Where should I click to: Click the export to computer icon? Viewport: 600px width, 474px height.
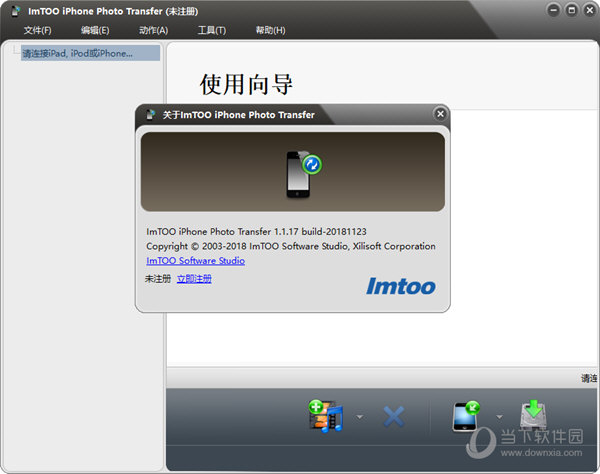(533, 414)
